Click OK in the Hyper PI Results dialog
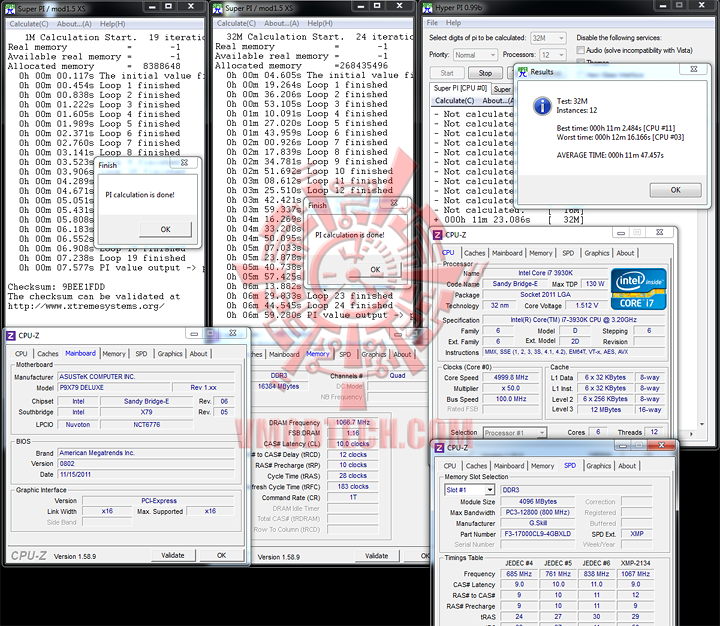 (675, 190)
